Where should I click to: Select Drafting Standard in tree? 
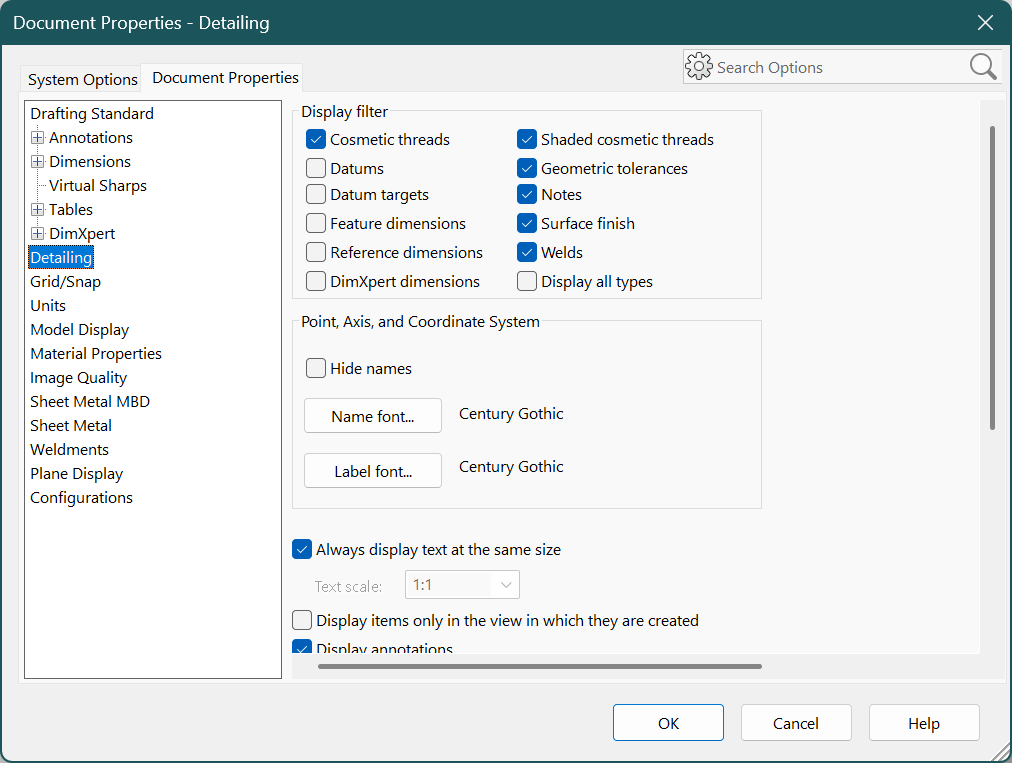(92, 114)
